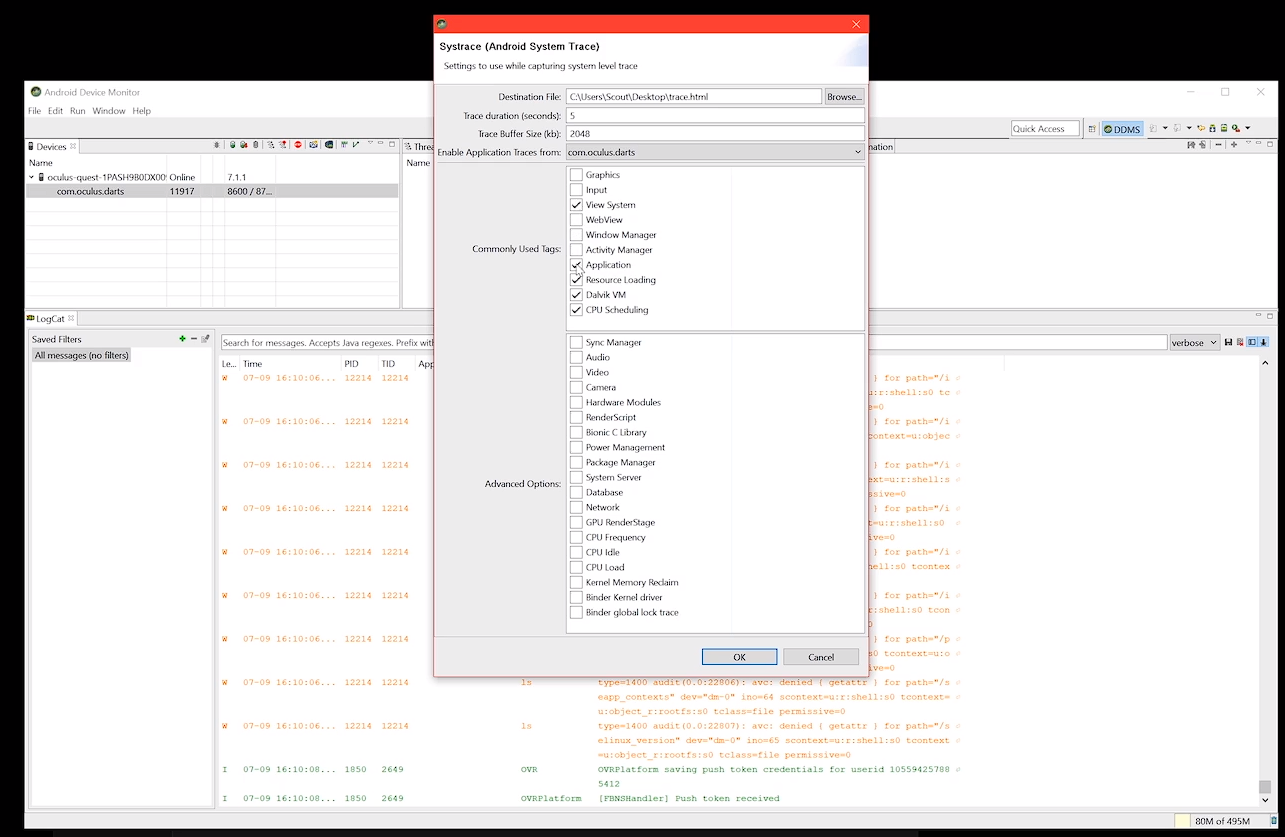Toggle the Application tag checkbox

[576, 265]
